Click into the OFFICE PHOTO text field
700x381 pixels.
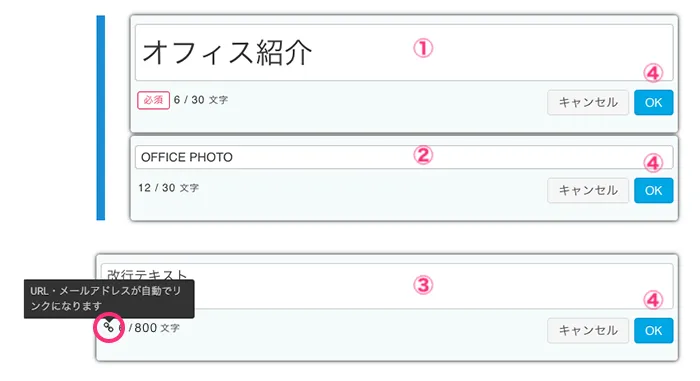click(x=404, y=157)
